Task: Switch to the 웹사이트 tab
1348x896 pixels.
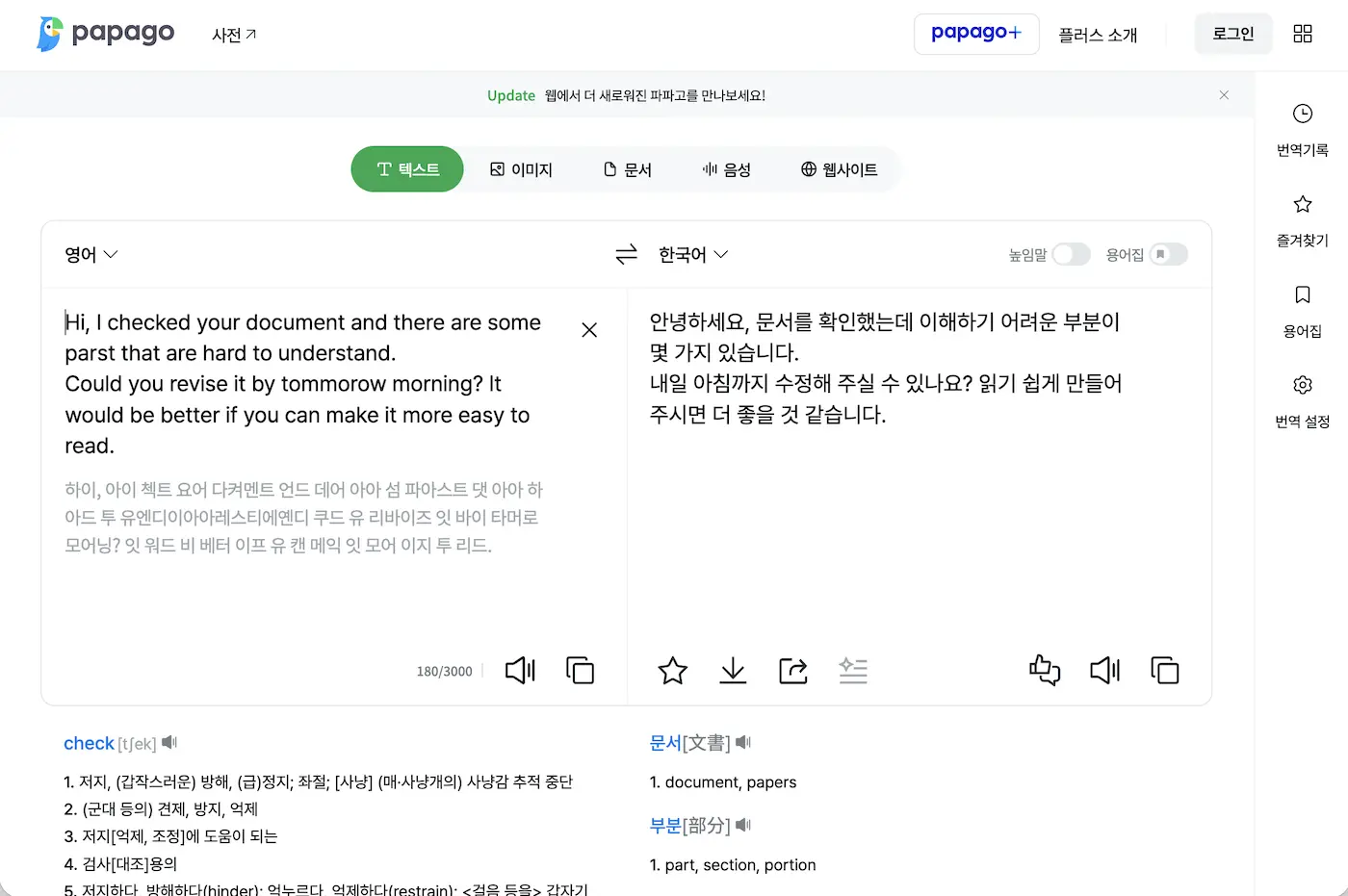Action: (839, 169)
